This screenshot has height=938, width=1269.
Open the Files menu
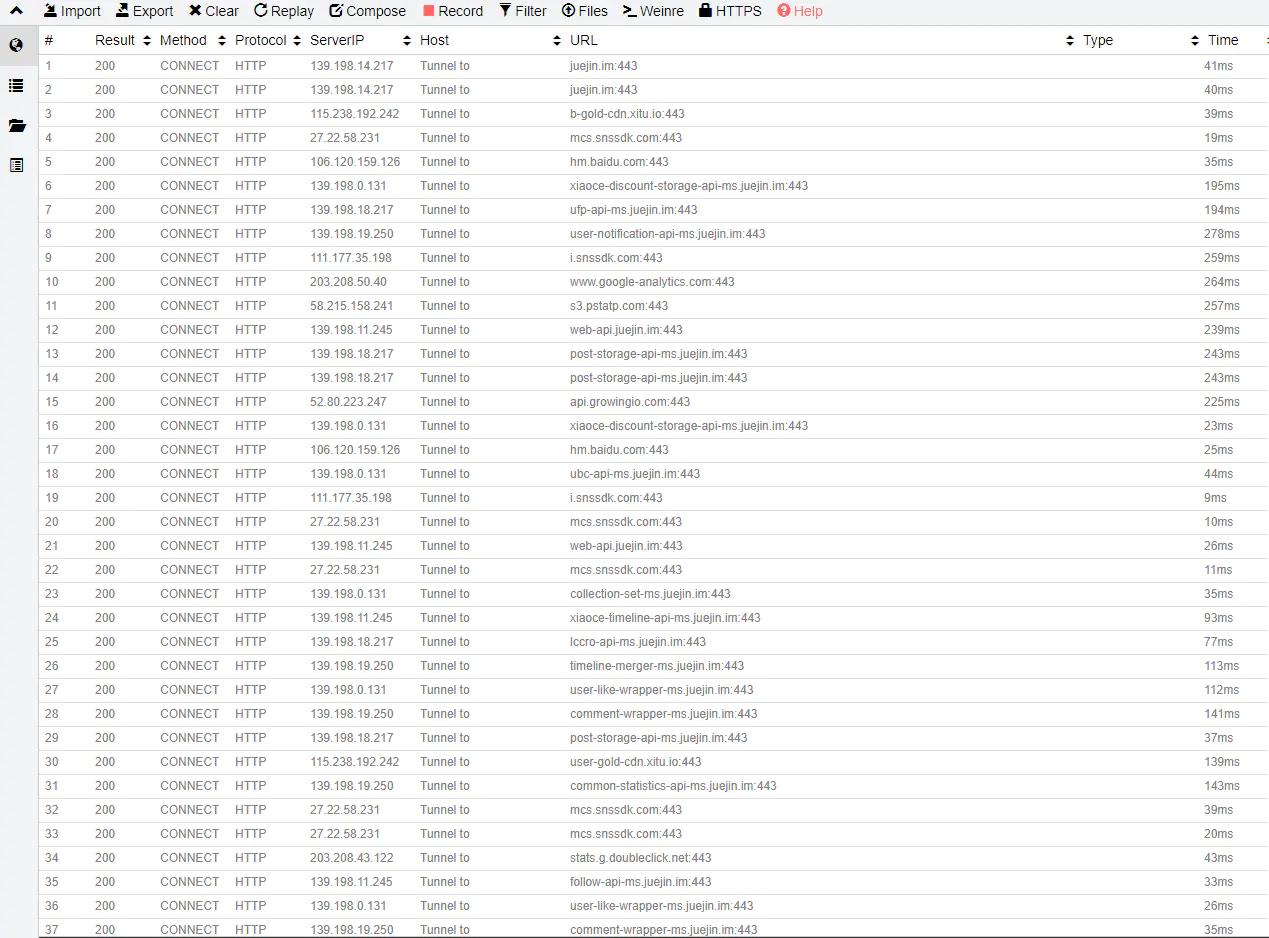click(x=585, y=11)
